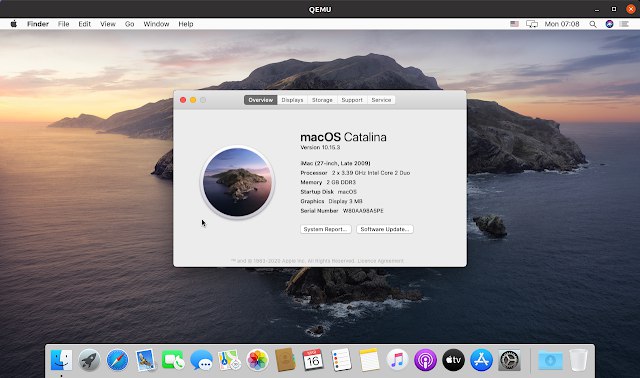This screenshot has height=378, width=640.
Task: Open the Music app icon
Action: point(397,360)
